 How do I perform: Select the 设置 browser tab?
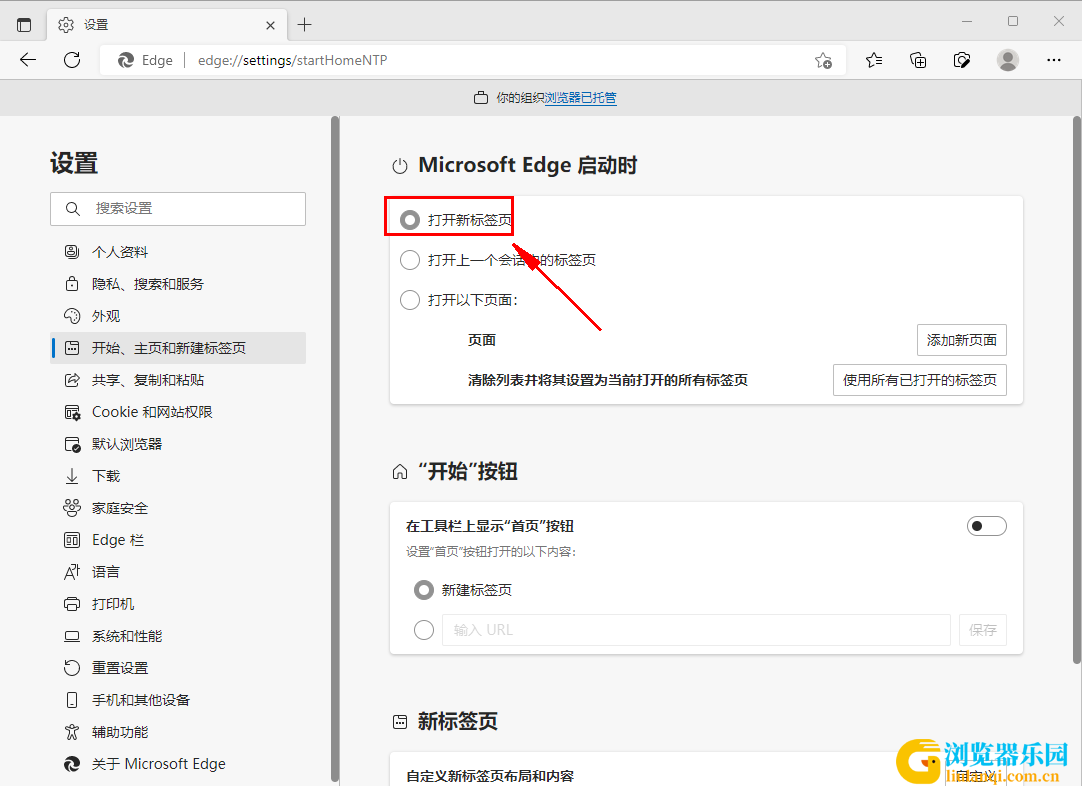167,25
